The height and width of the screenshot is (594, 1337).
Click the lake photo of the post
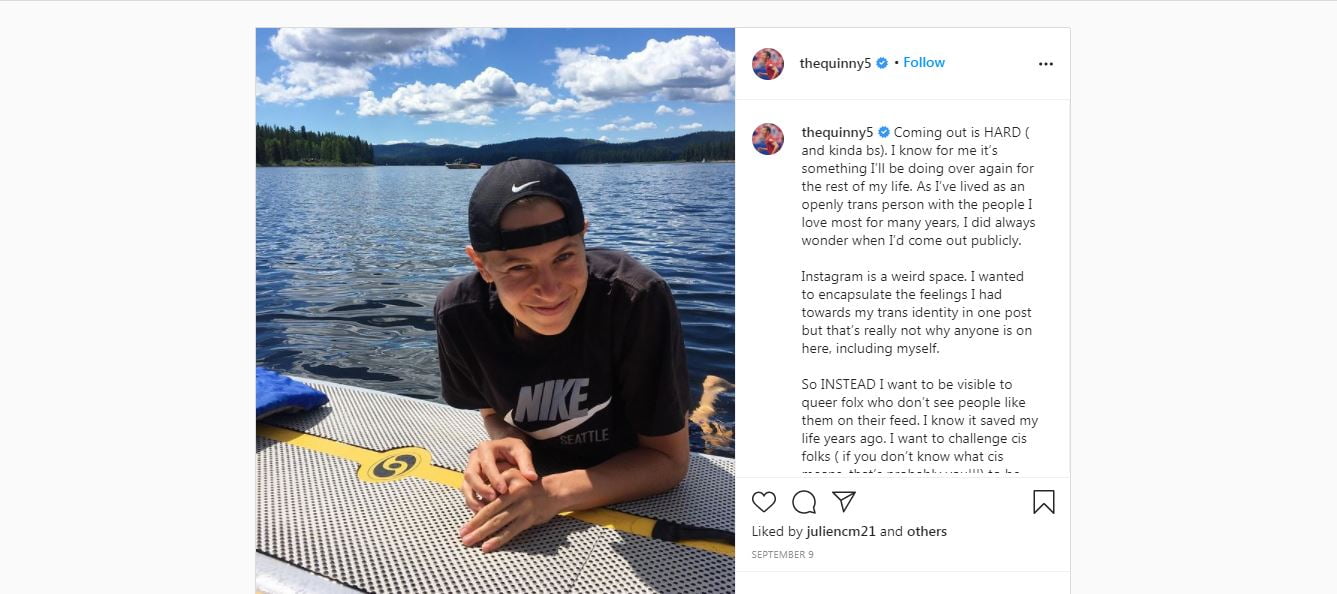click(x=495, y=310)
